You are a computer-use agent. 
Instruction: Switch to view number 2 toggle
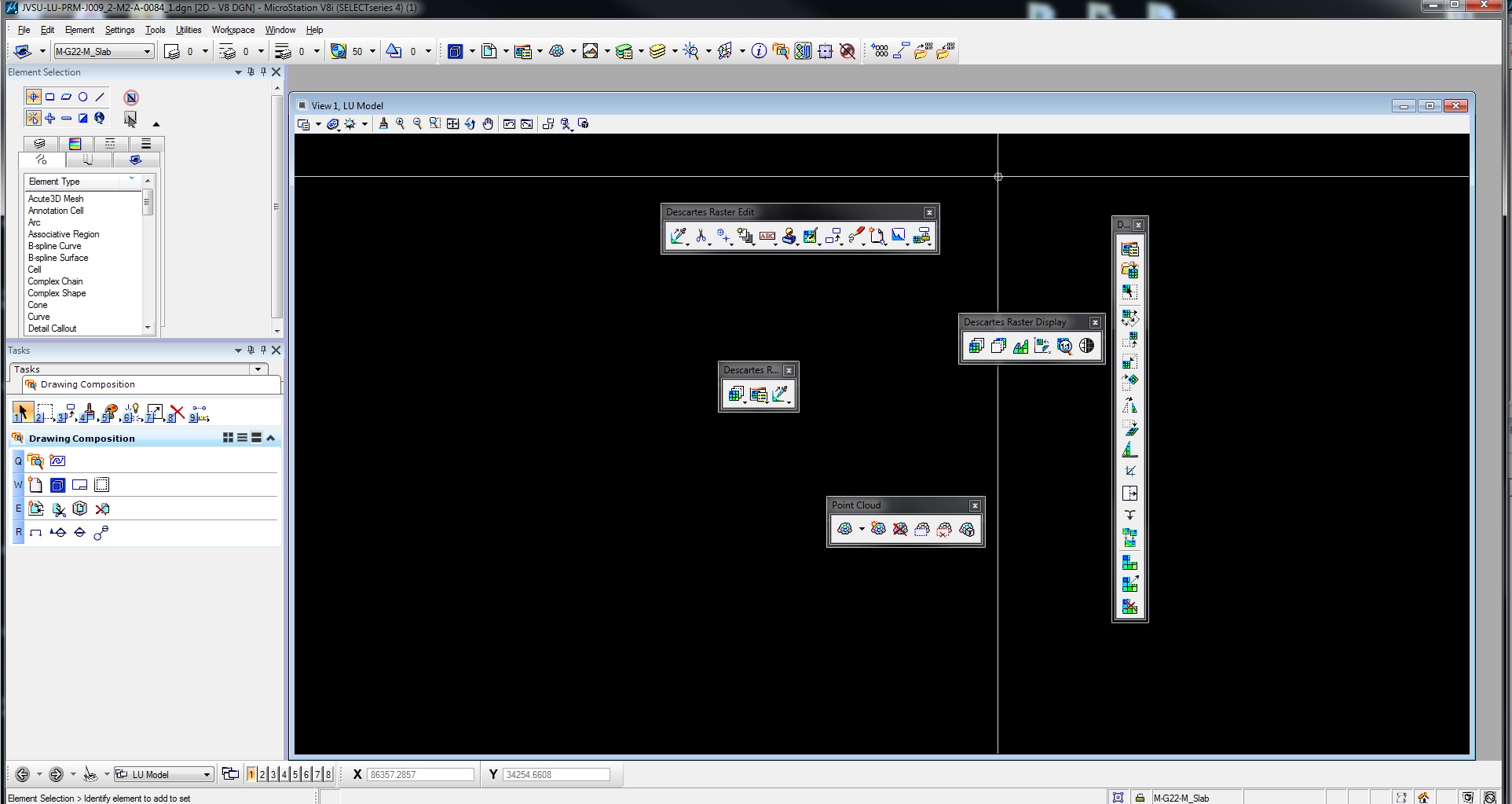coord(262,774)
